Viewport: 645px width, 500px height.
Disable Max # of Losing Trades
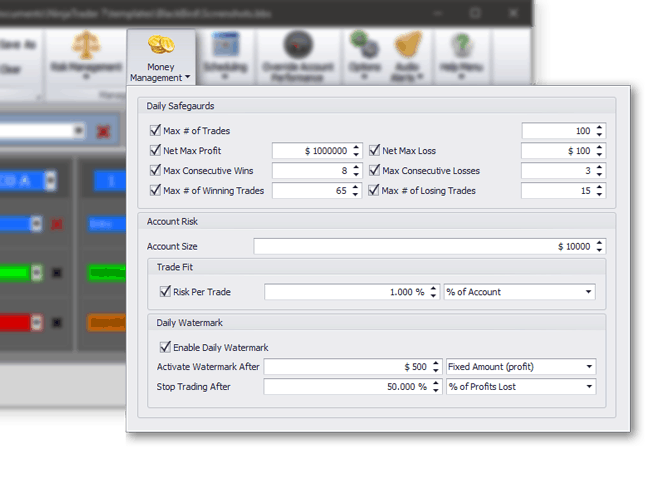tap(373, 190)
